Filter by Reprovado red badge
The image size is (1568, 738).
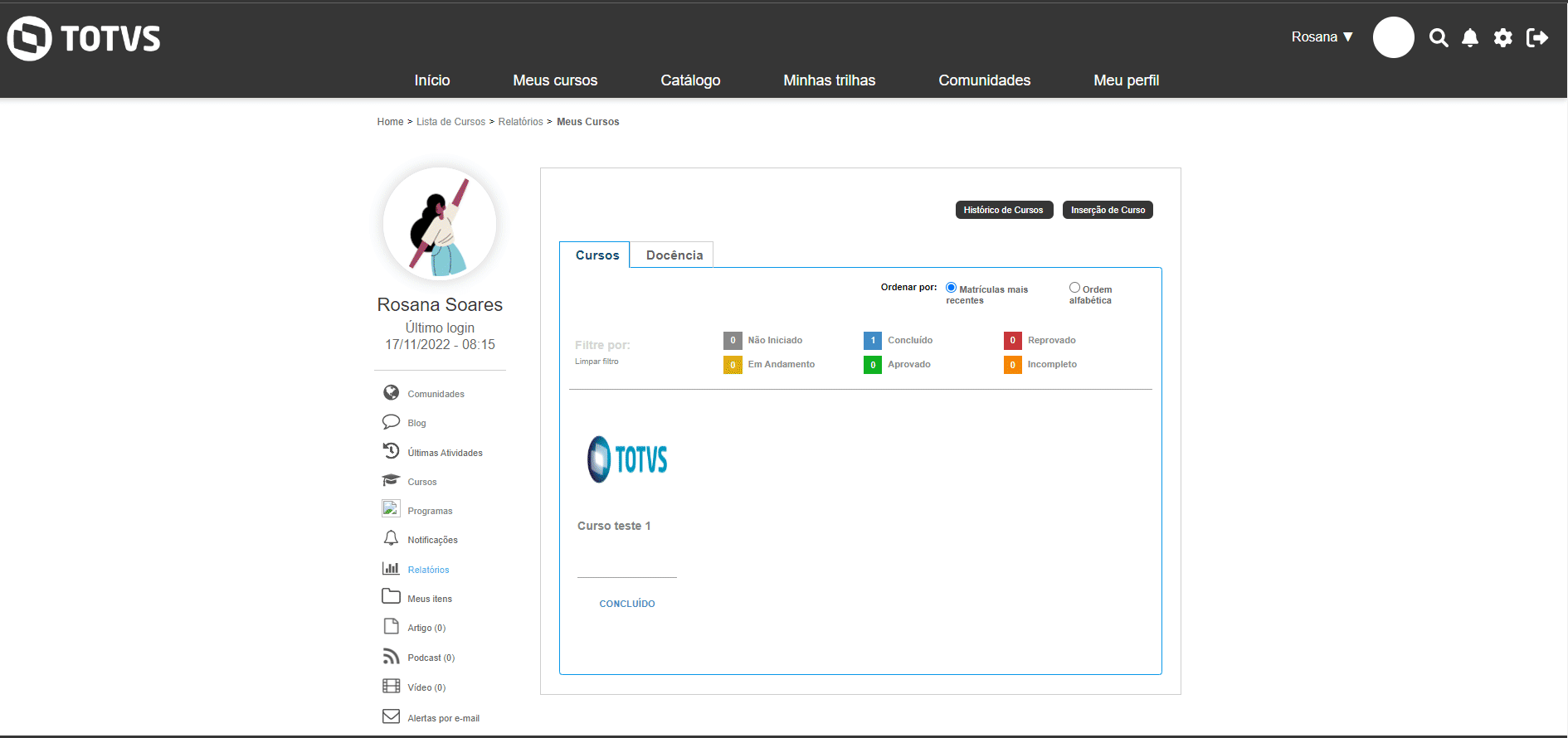pos(1013,340)
